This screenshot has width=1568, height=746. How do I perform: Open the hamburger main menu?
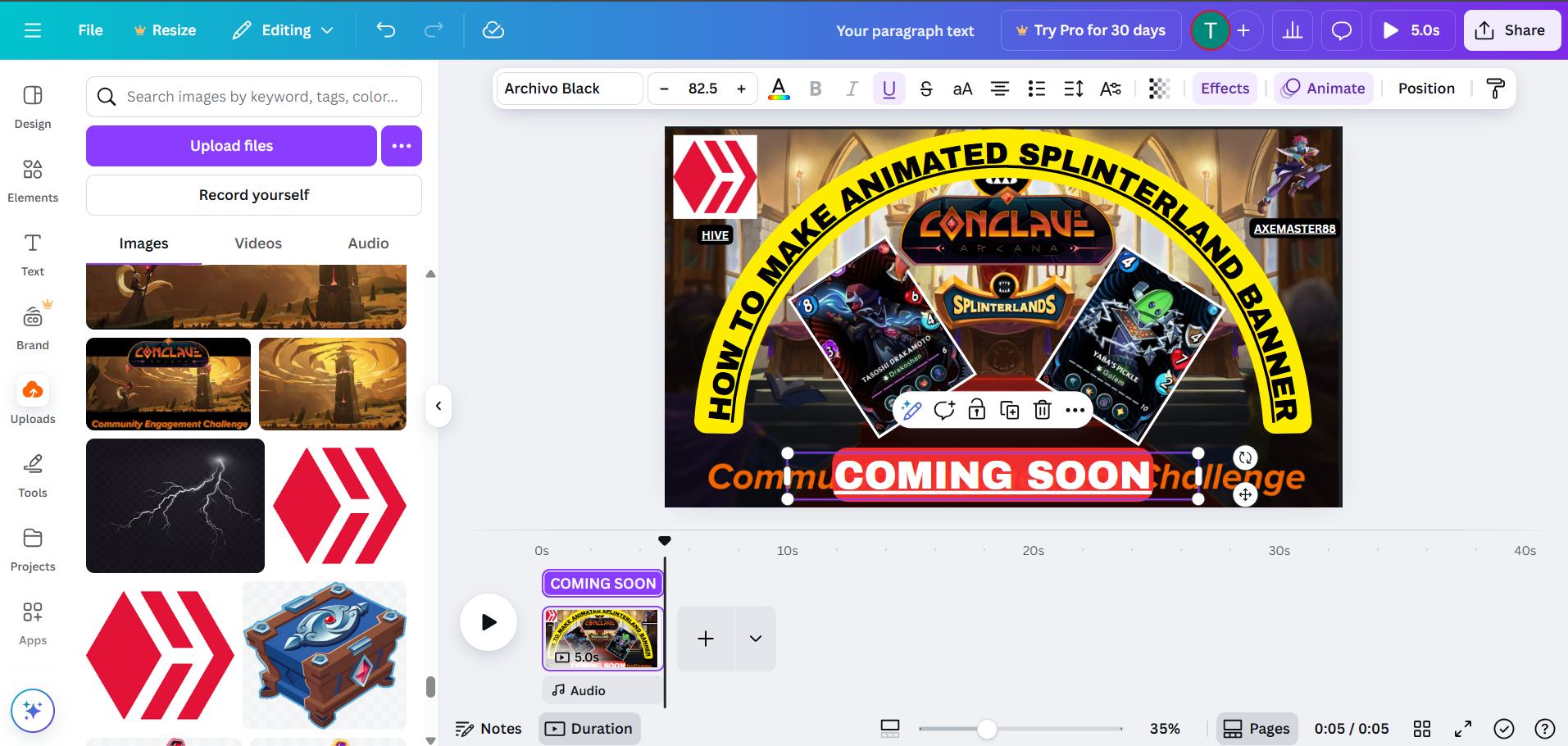click(x=33, y=30)
